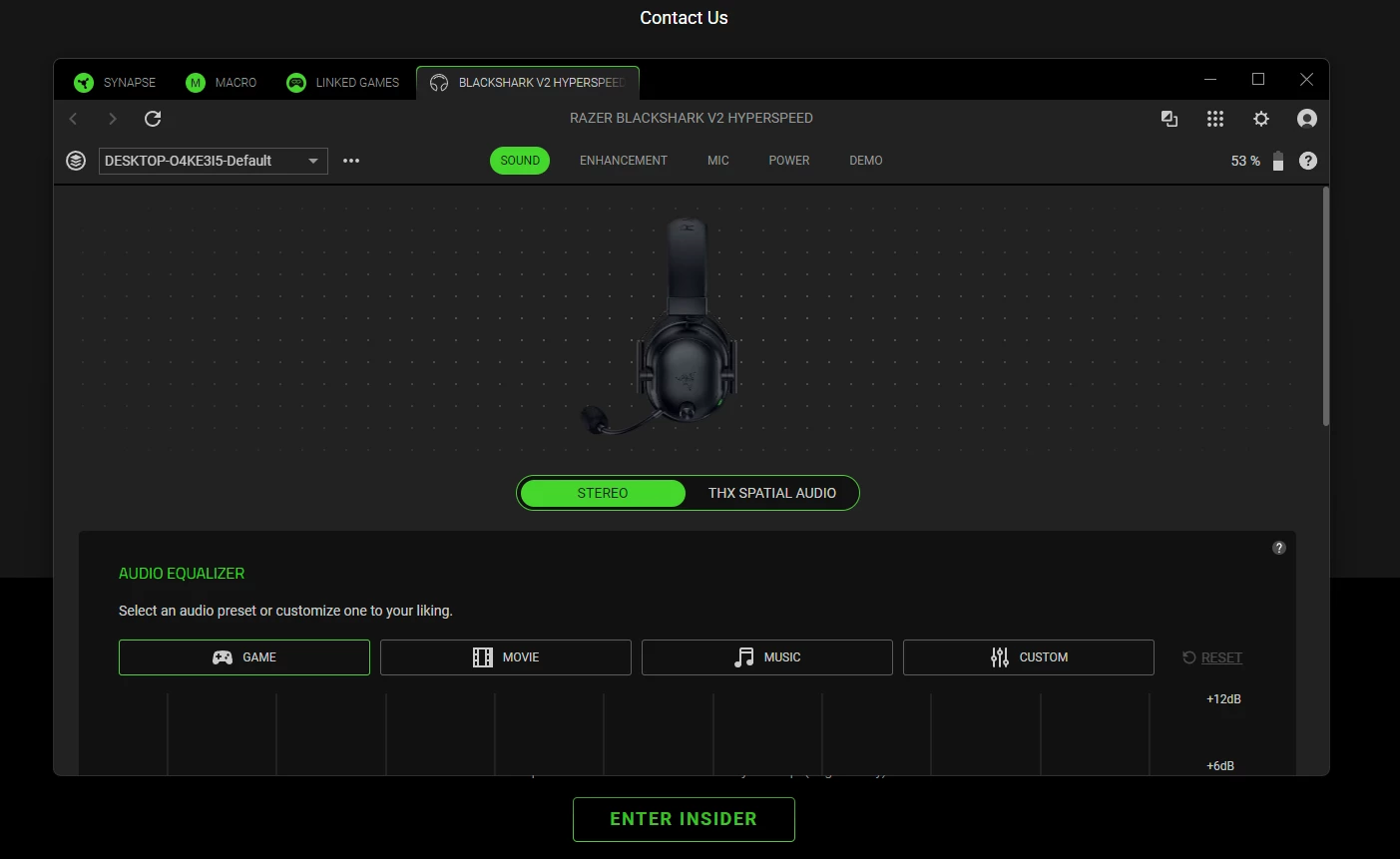Go back with the left arrow
1400x859 pixels.
click(x=73, y=119)
